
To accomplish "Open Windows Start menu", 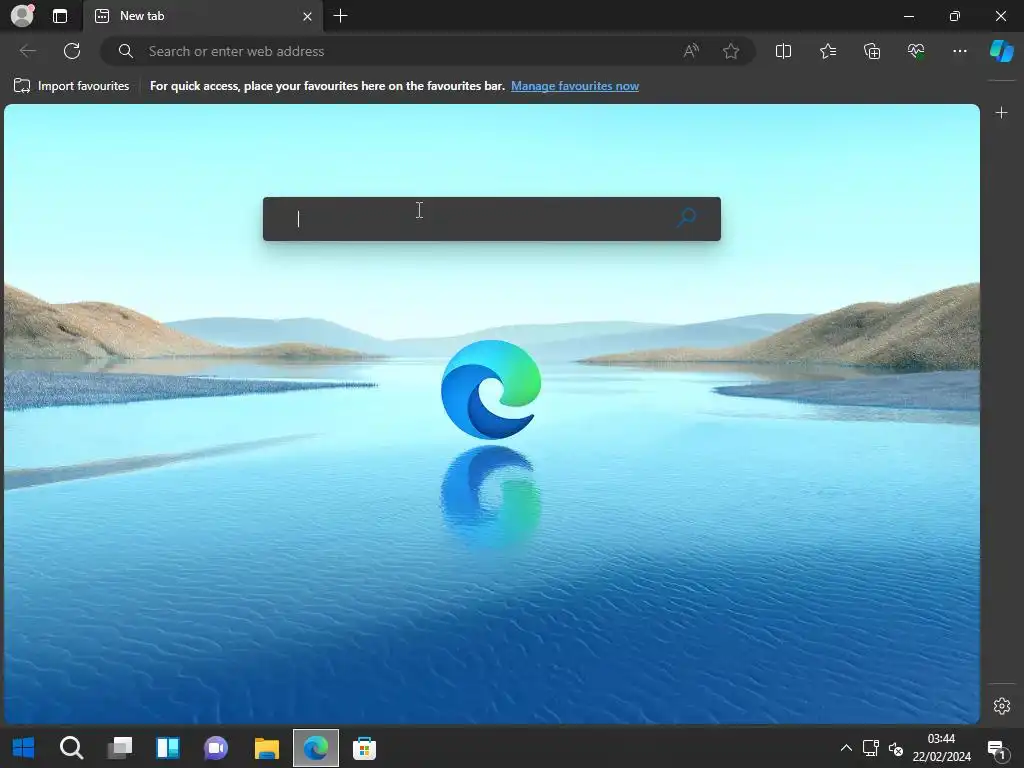I will pyautogui.click(x=24, y=748).
